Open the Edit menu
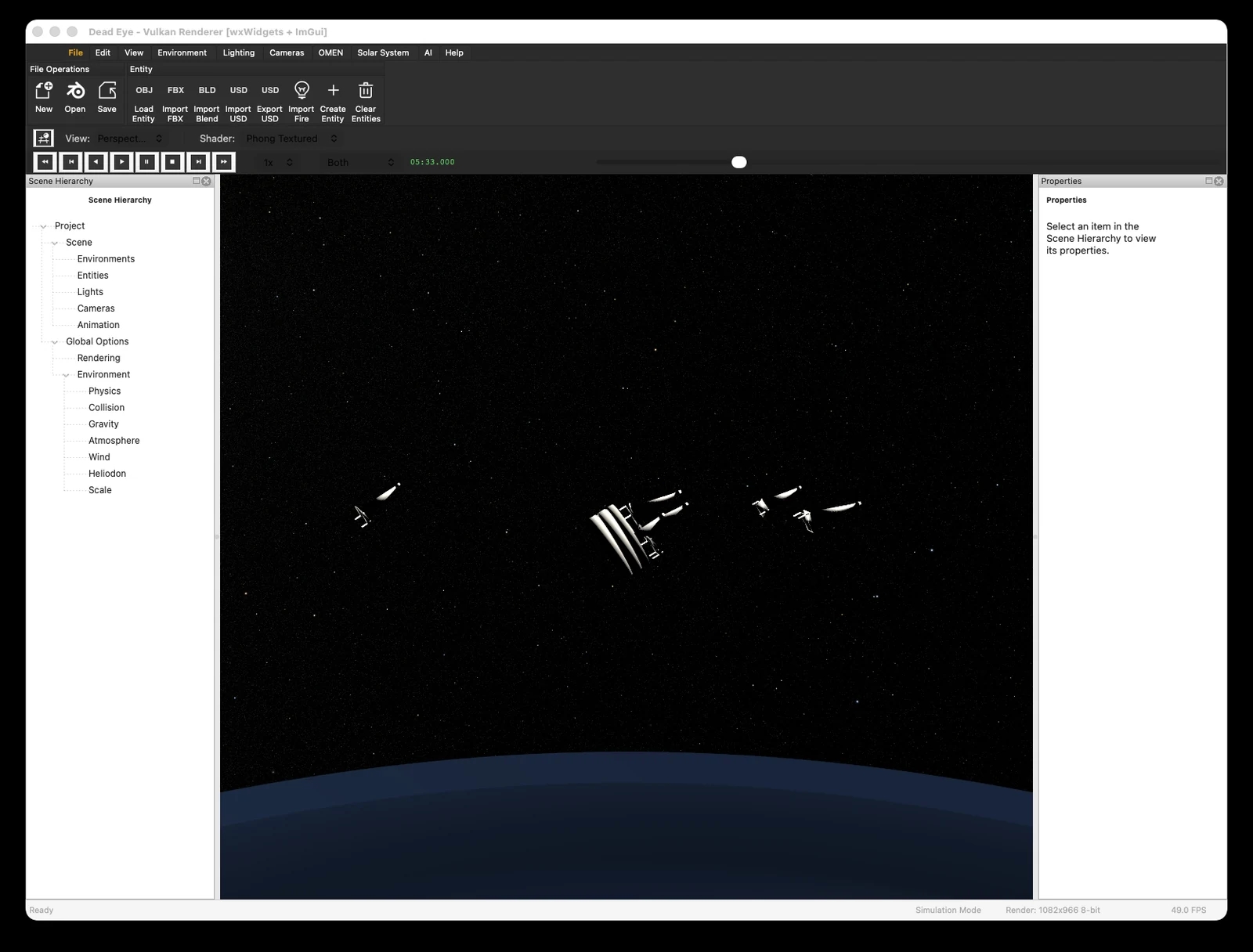This screenshot has height=952, width=1253. (x=103, y=52)
